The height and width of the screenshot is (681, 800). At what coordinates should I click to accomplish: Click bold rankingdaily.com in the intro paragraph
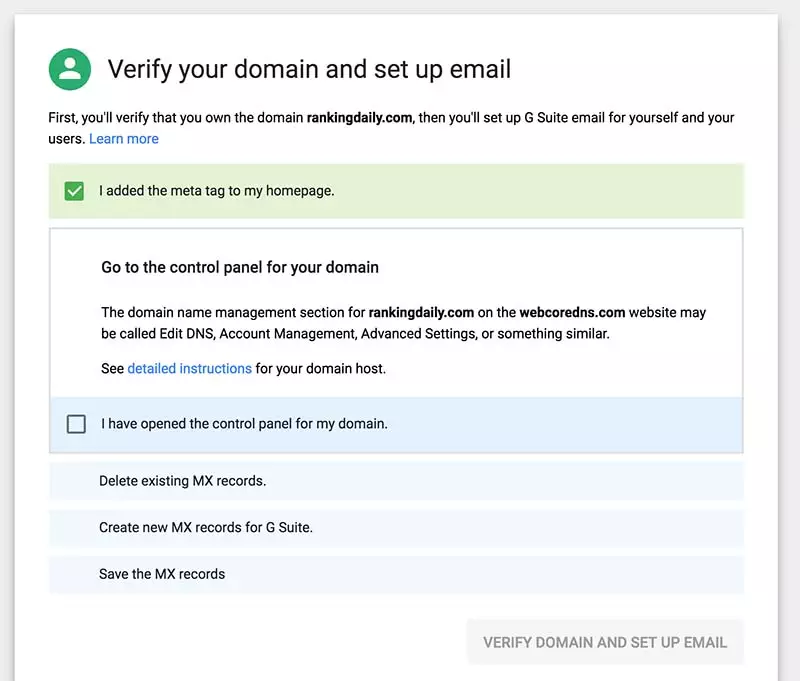tap(360, 118)
